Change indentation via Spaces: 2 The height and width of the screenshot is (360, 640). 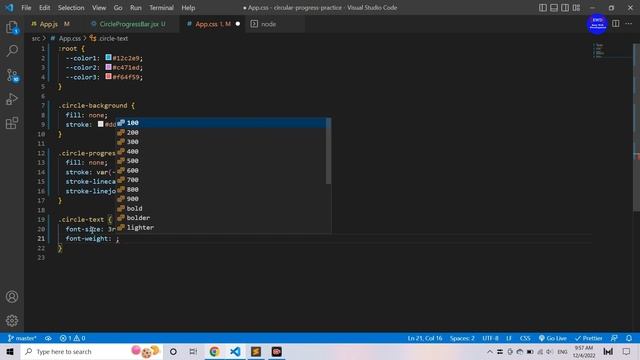[462, 338]
